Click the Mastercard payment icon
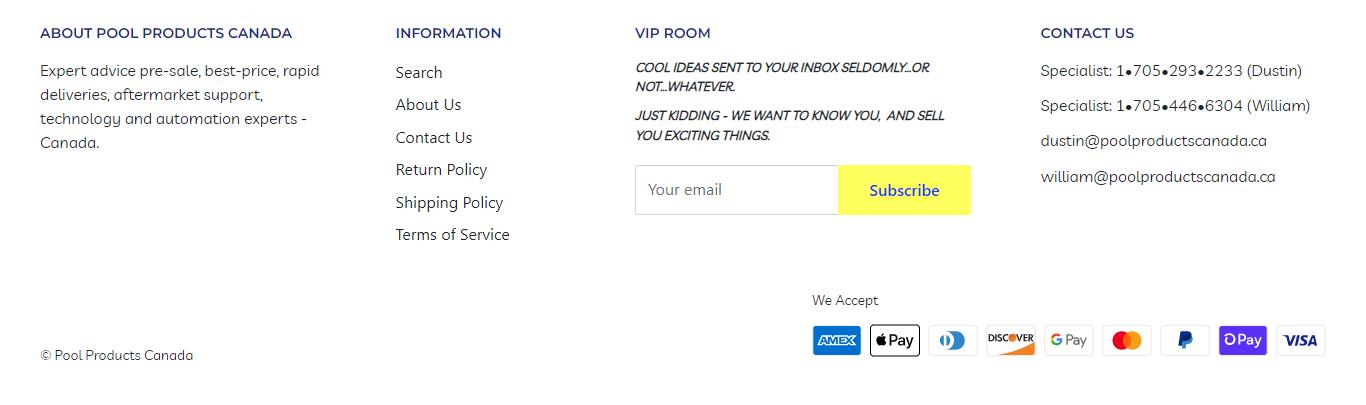The width and height of the screenshot is (1366, 405). tap(1126, 341)
